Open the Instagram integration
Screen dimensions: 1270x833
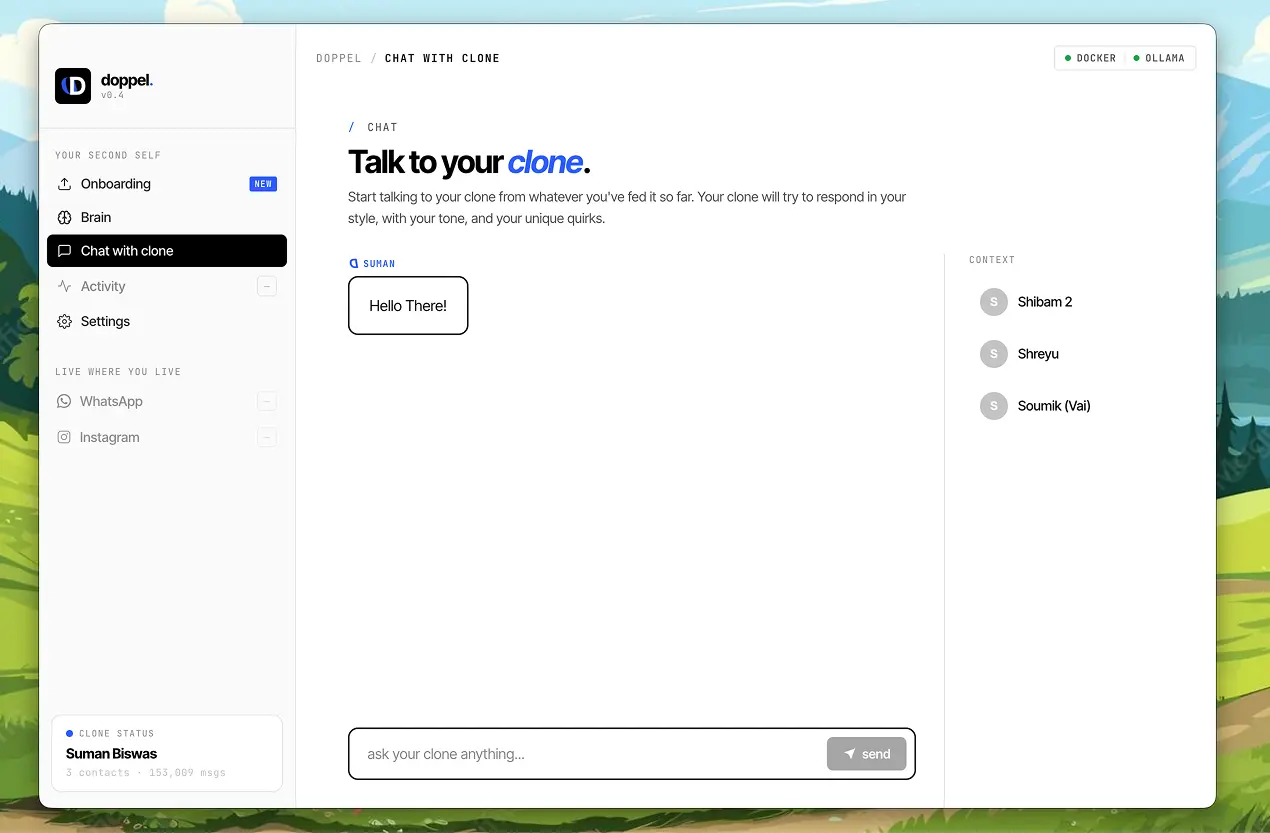167,437
